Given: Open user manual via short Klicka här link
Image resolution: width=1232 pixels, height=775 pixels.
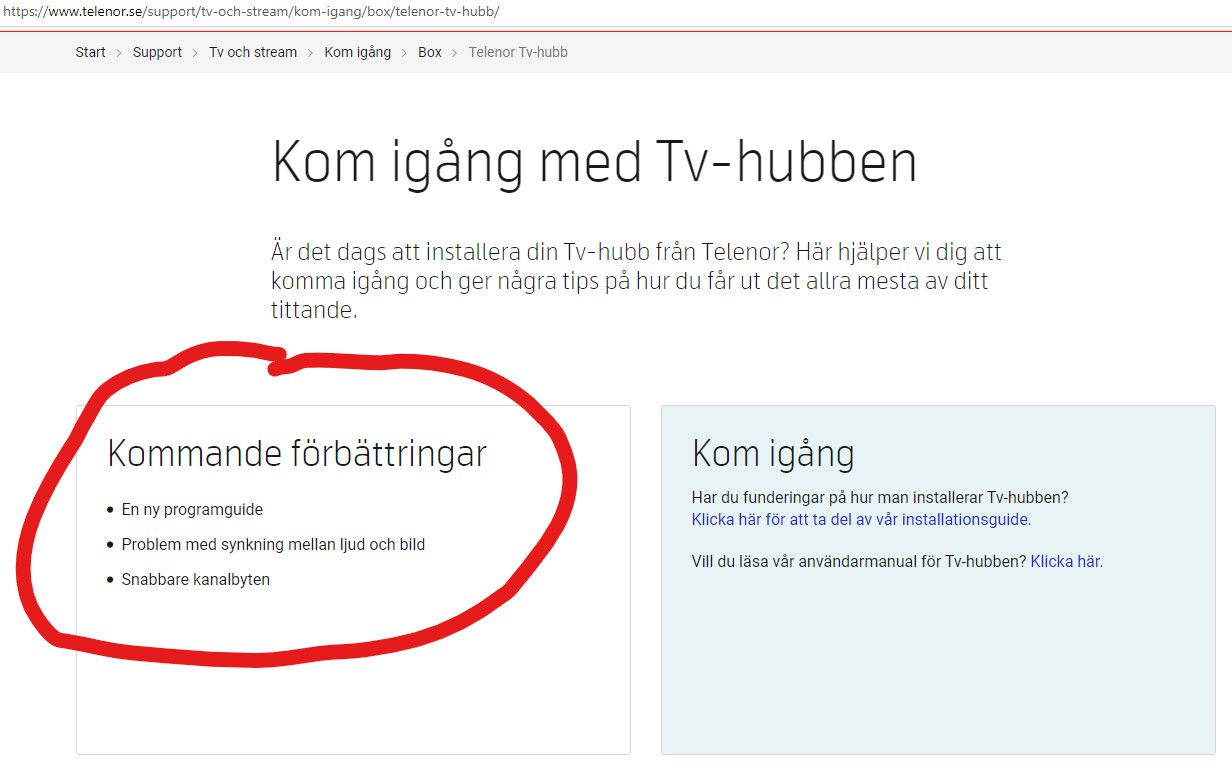Looking at the screenshot, I should pos(1065,562).
